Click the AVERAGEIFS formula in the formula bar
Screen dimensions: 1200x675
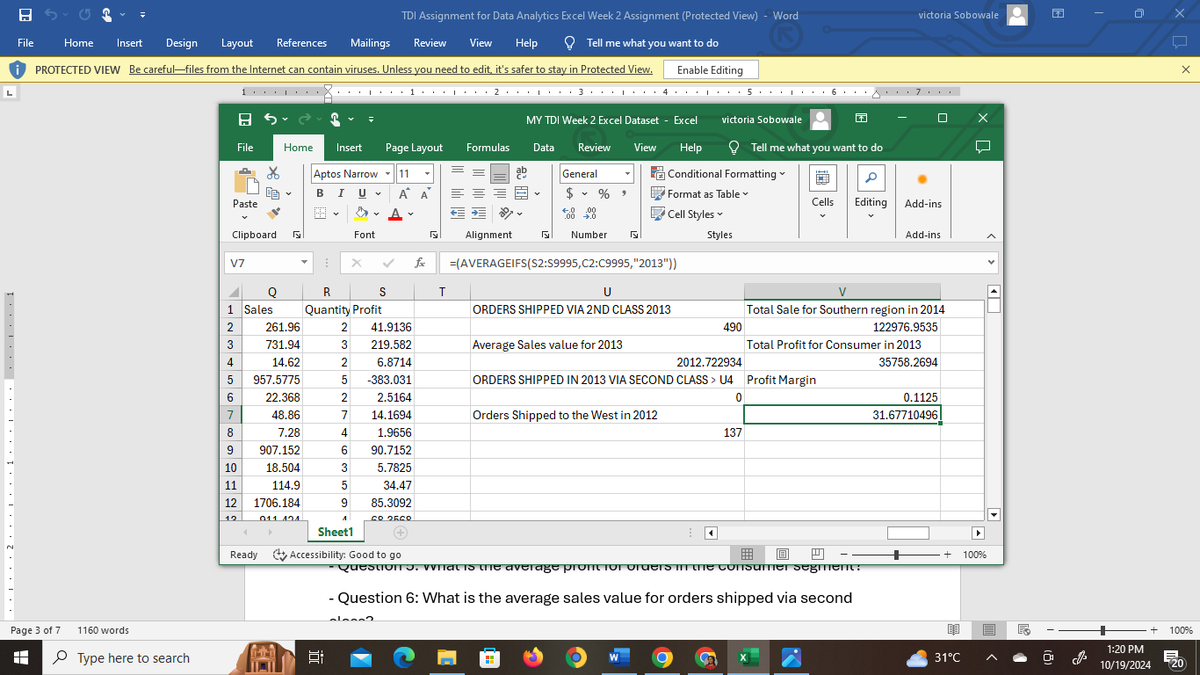tap(564, 264)
